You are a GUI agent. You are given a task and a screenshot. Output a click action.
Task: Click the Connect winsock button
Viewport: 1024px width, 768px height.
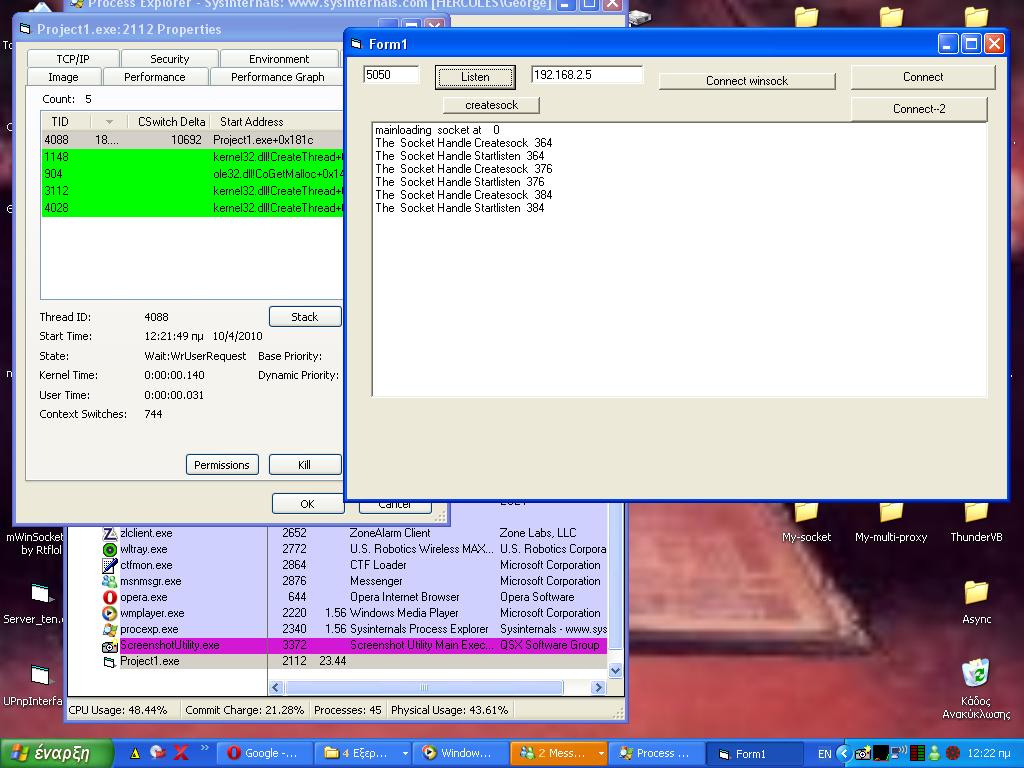pos(746,81)
